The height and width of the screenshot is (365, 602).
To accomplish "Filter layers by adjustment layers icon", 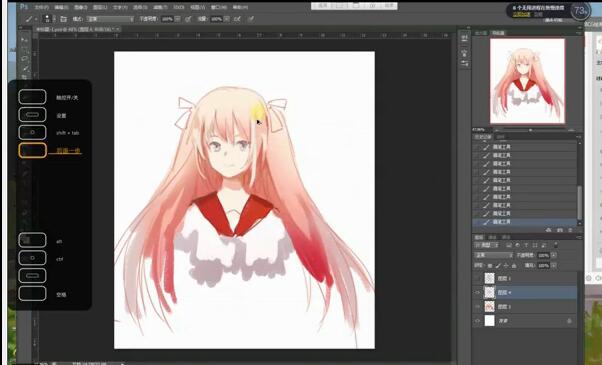I will click(518, 245).
